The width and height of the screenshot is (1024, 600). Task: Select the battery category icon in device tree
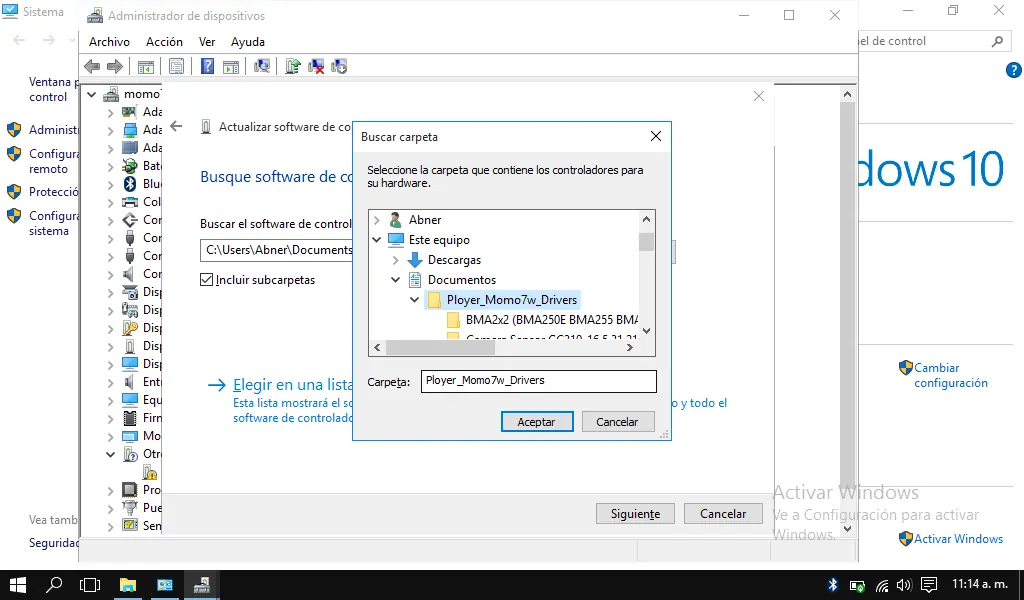(x=130, y=166)
